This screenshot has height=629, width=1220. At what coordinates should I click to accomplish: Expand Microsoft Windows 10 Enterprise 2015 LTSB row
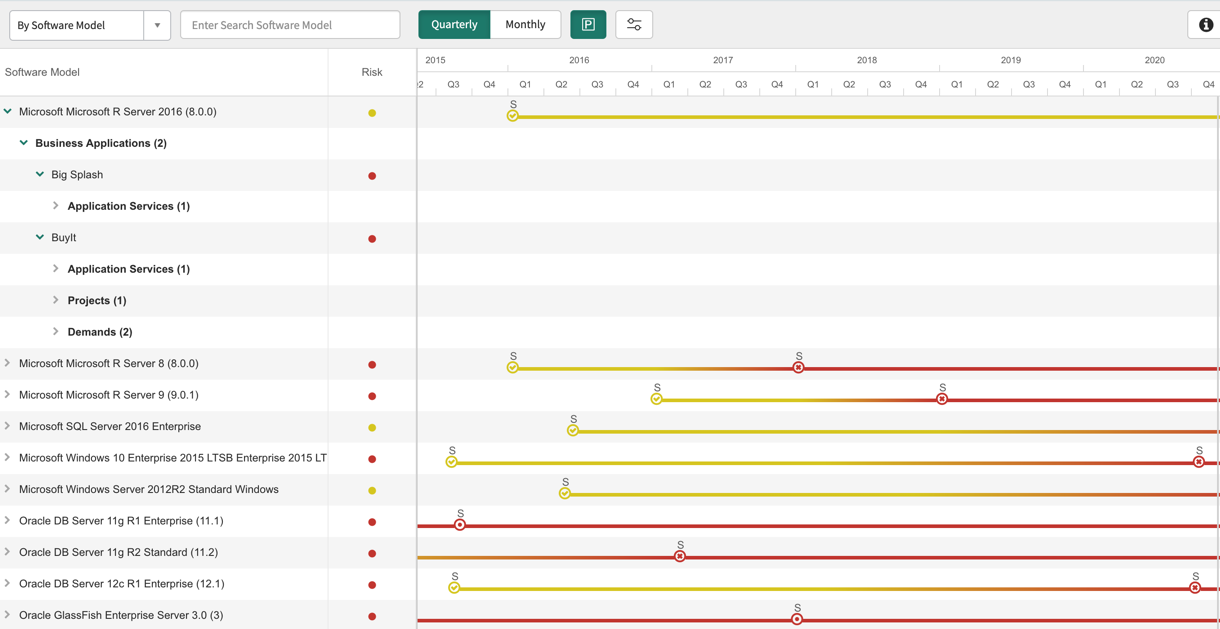pos(8,458)
